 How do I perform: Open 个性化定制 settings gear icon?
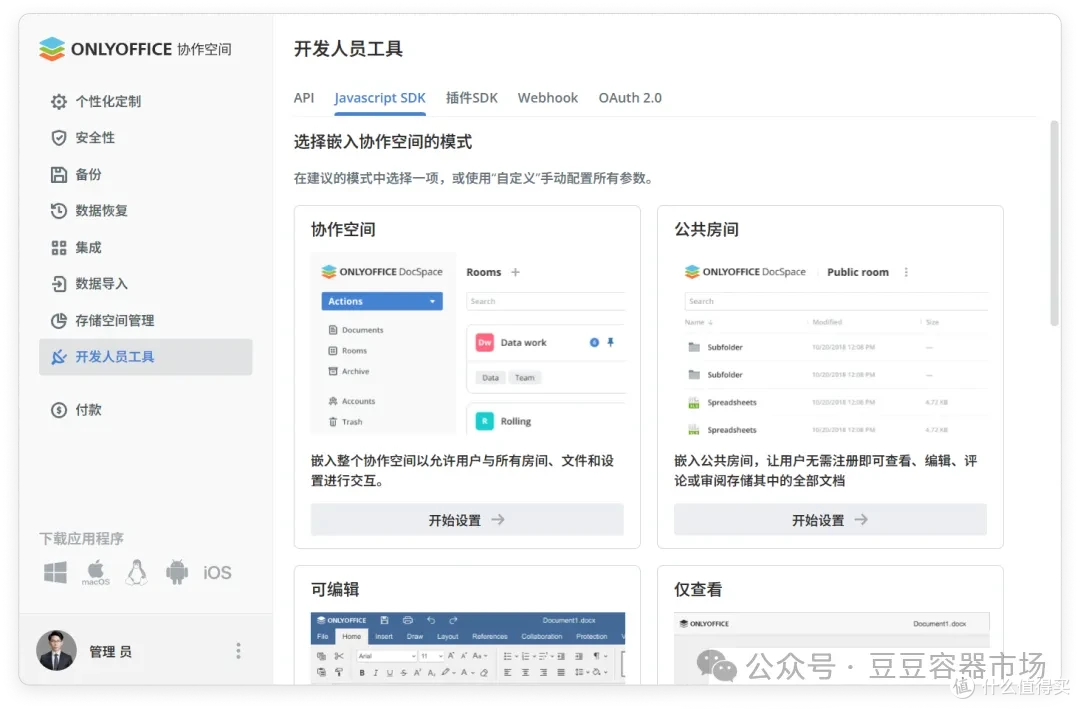[59, 101]
